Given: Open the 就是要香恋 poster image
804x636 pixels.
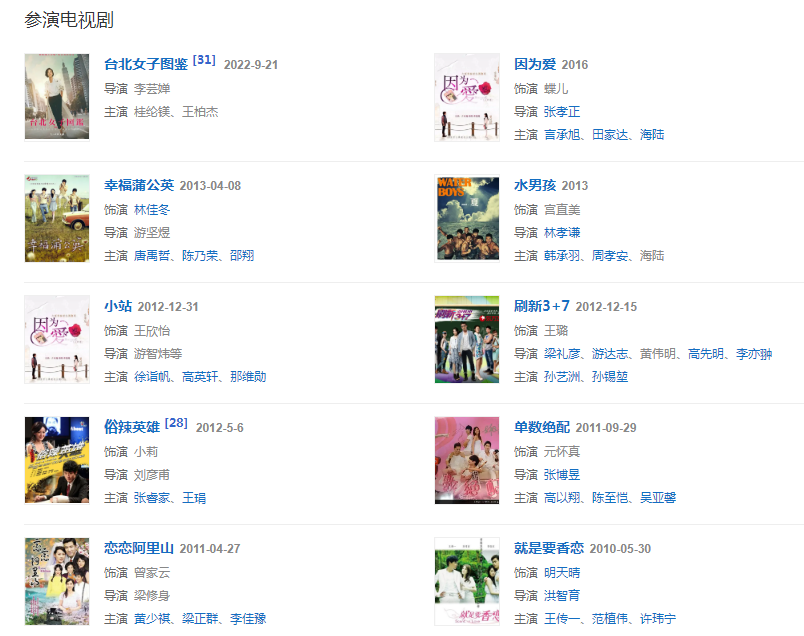Looking at the screenshot, I should pyautogui.click(x=467, y=581).
